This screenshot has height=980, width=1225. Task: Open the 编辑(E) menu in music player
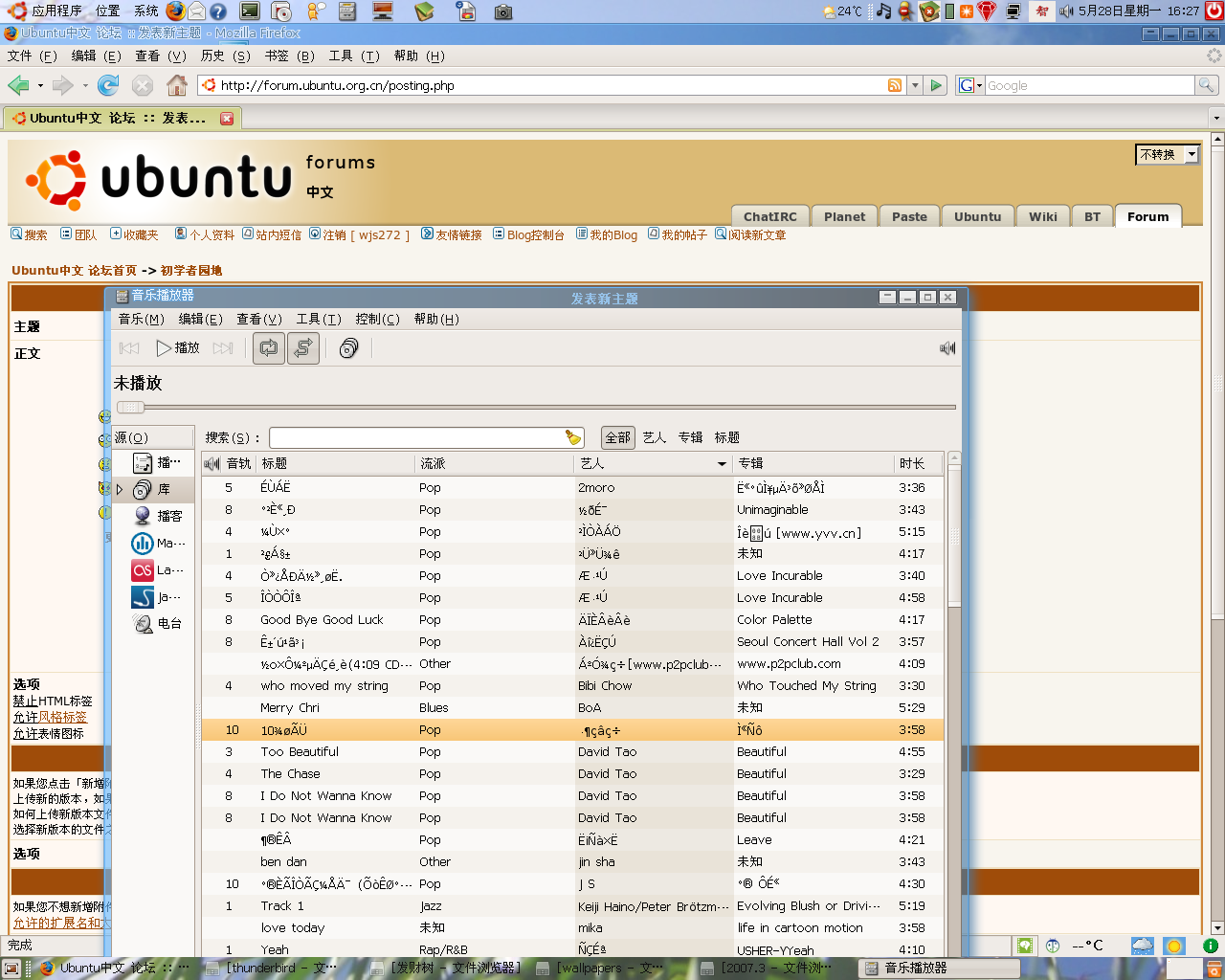click(200, 320)
